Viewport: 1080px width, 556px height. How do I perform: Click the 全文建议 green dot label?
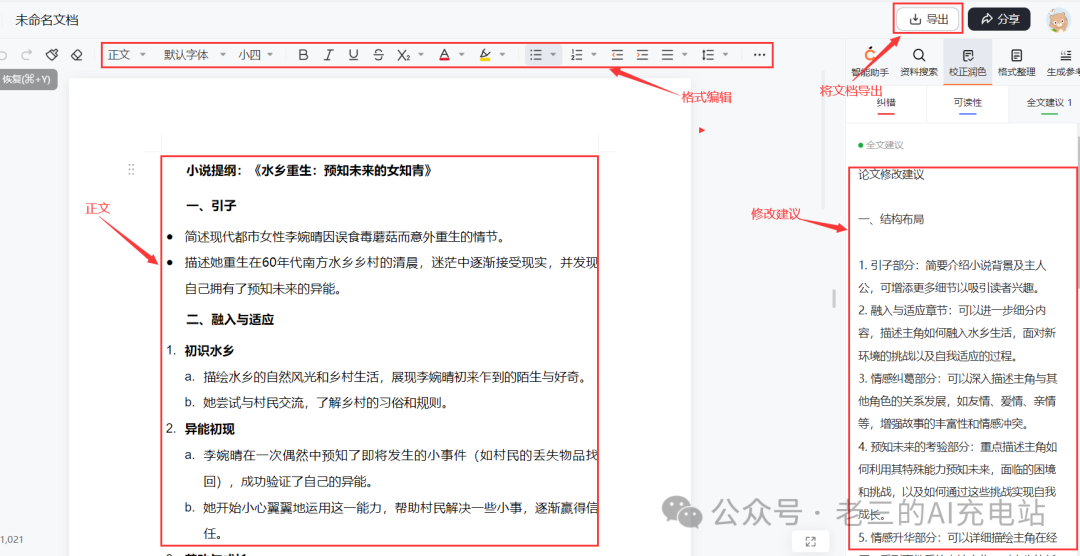point(880,145)
